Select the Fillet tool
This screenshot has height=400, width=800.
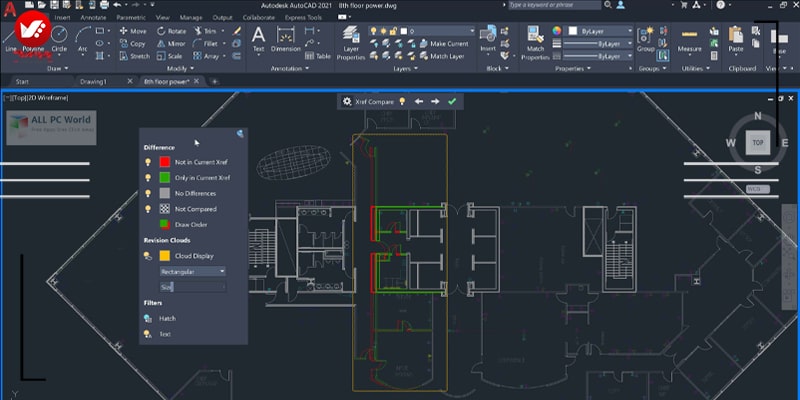tap(206, 44)
